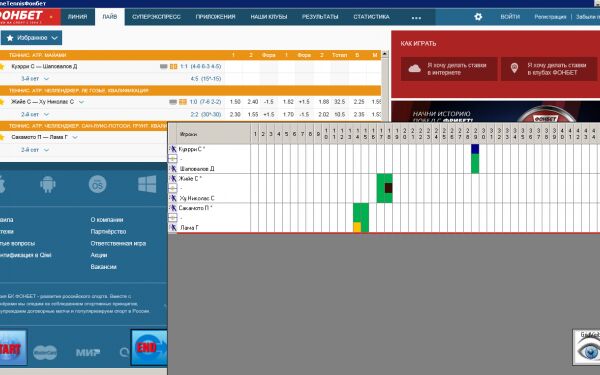Screen dimensions: 600x375
Task: Open the СТАТИСТИКА tab
Action: point(371,17)
